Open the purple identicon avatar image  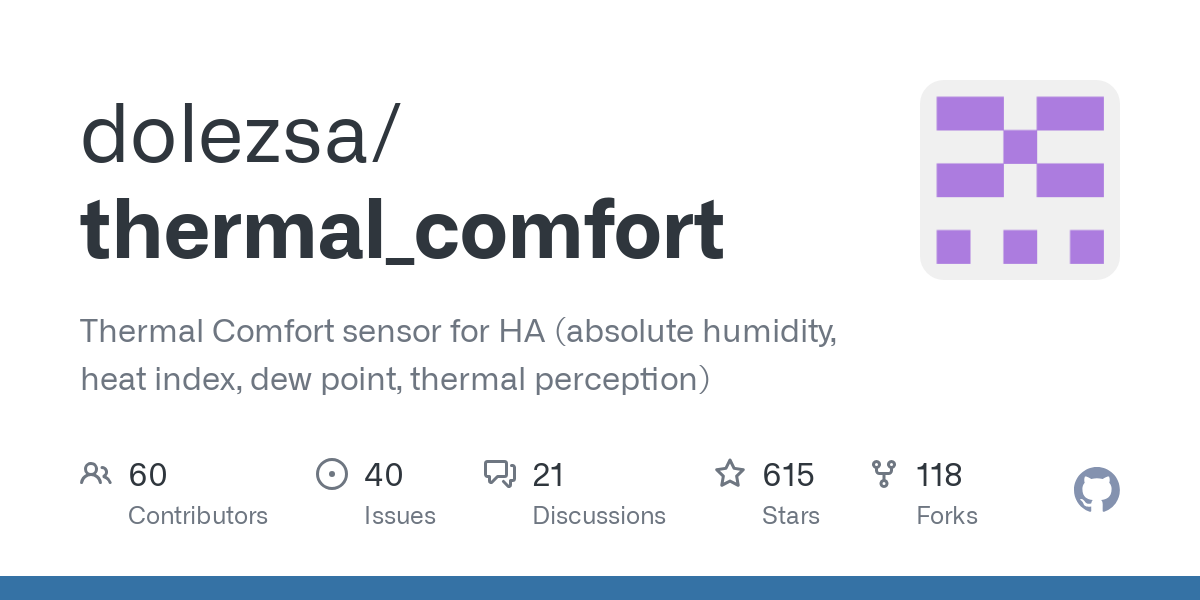[1019, 180]
